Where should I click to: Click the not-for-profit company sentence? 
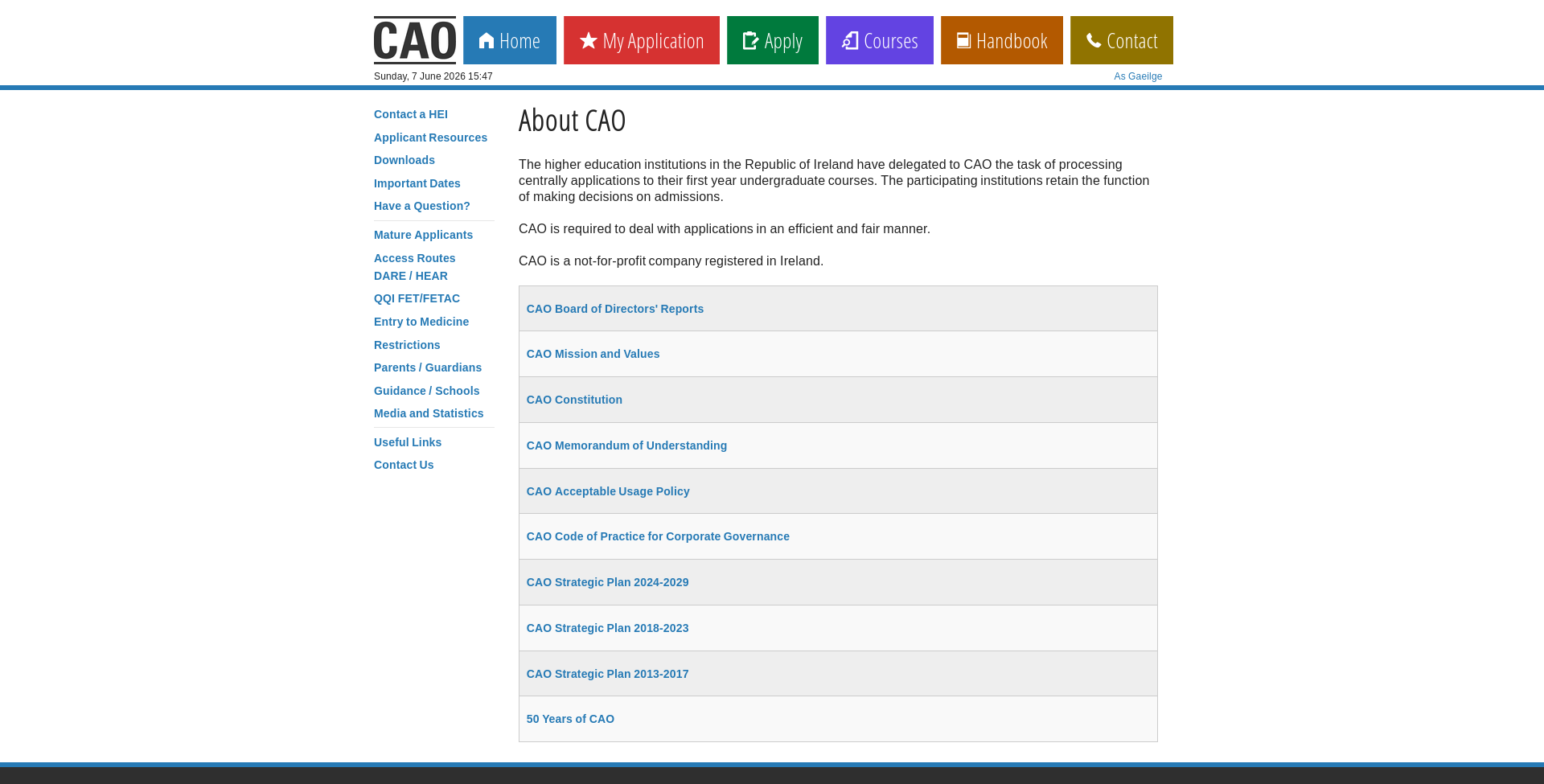pos(671,261)
